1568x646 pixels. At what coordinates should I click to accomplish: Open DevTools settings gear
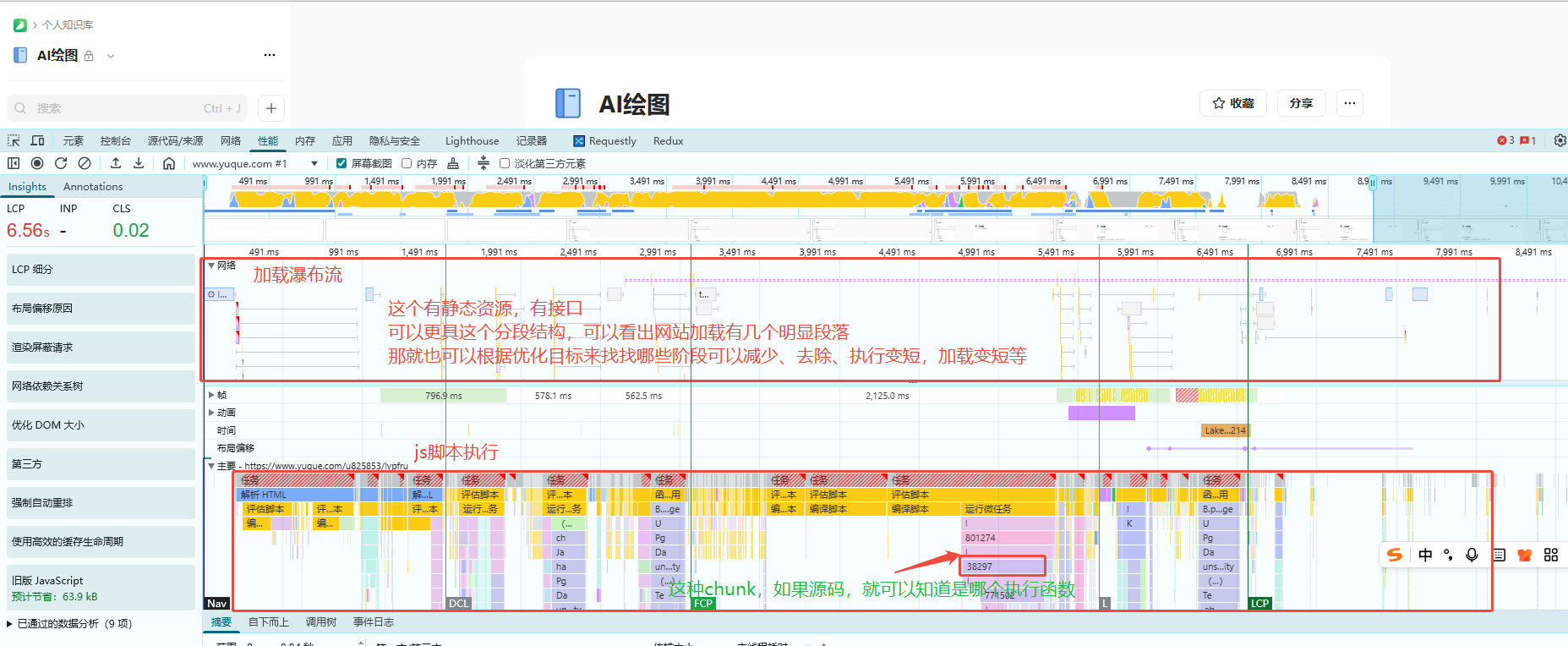1560,140
